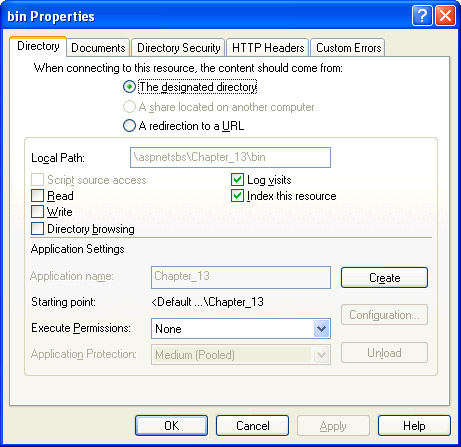Click the title bar Help question mark icon

(422, 16)
